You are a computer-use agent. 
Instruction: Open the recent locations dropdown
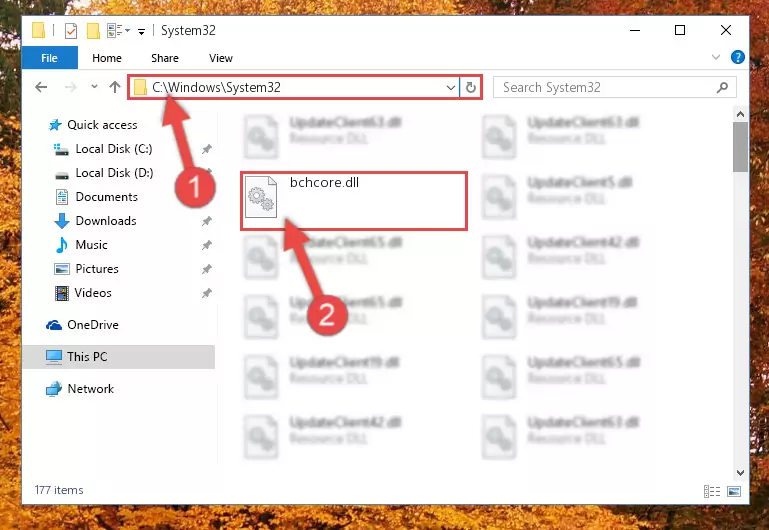(x=94, y=87)
